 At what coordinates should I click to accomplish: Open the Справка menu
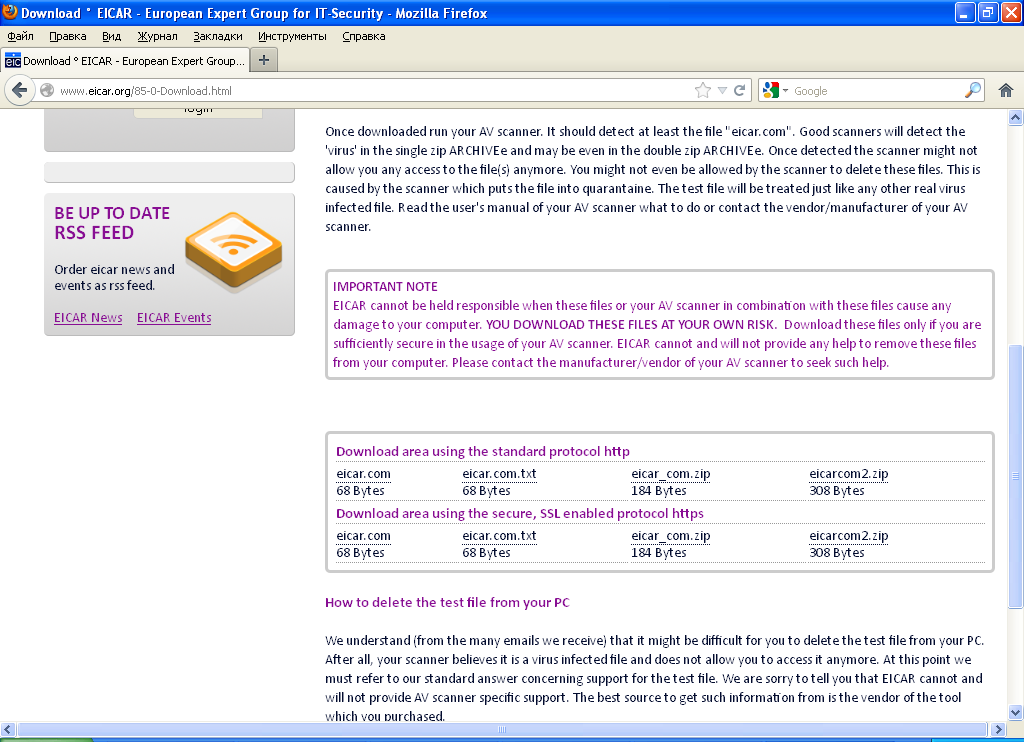click(x=364, y=36)
